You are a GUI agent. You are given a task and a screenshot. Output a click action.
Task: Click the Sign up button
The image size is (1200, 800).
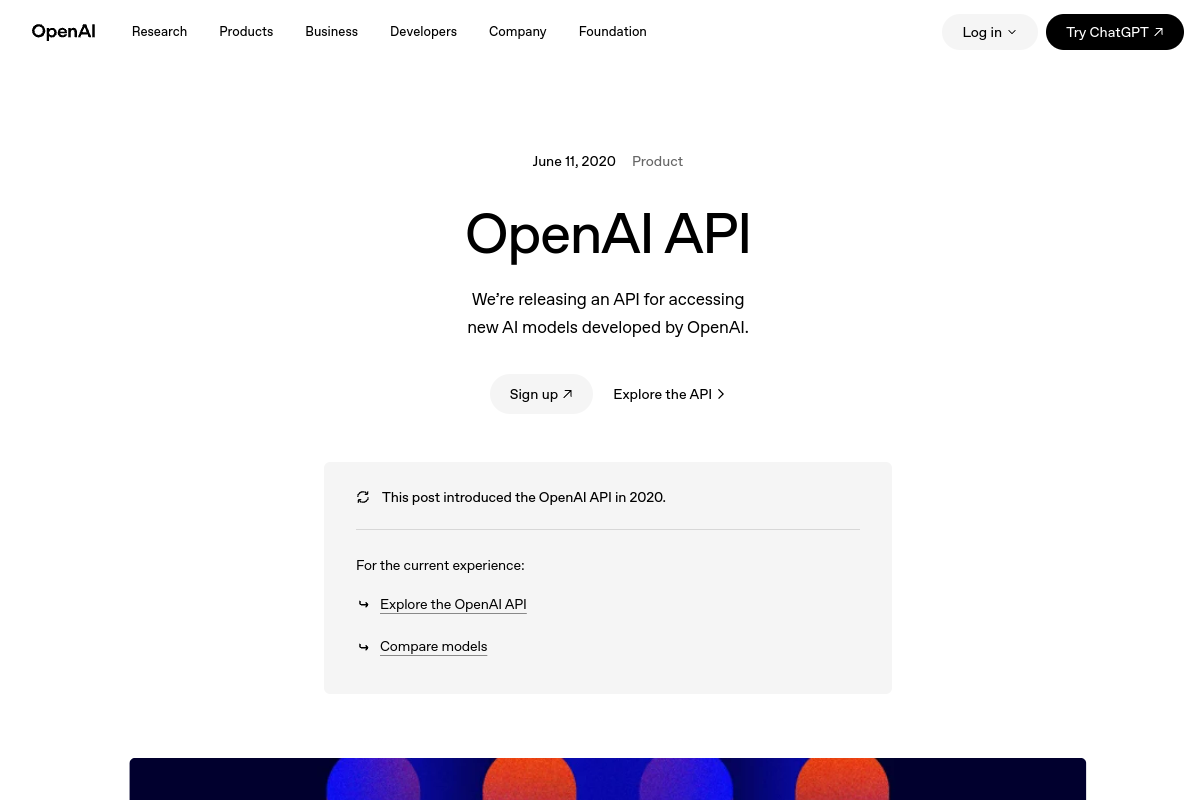click(541, 394)
